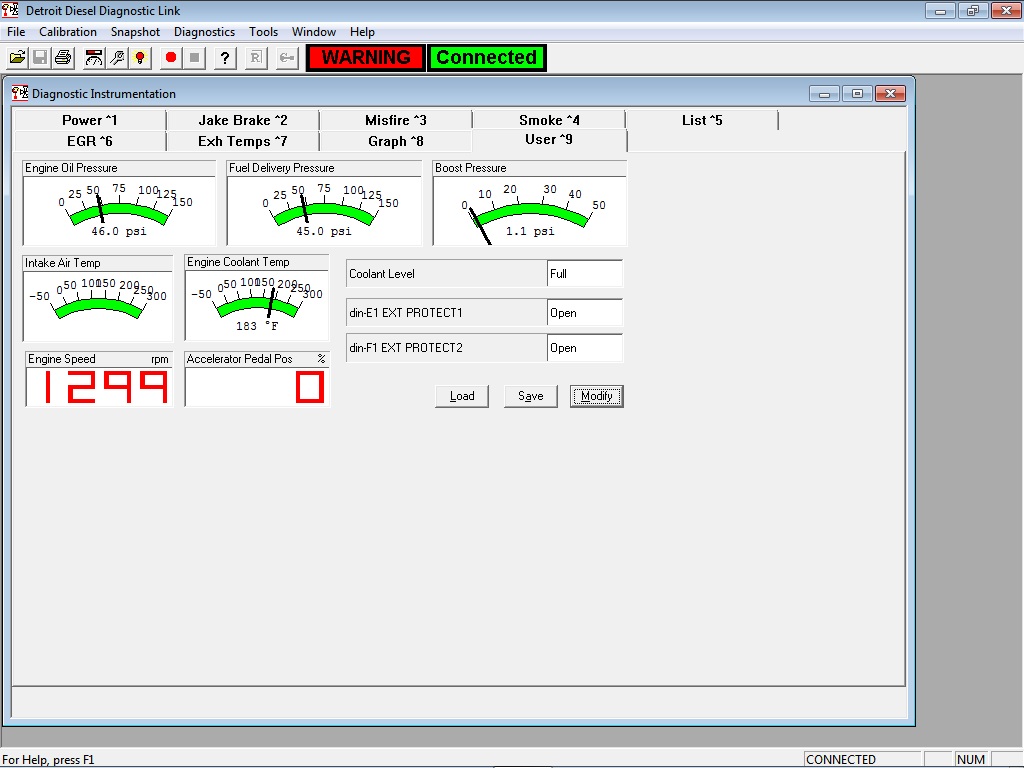This screenshot has height=768, width=1024.
Task: Open the din-E1 EXT PROTECT1 value field
Action: [x=585, y=312]
